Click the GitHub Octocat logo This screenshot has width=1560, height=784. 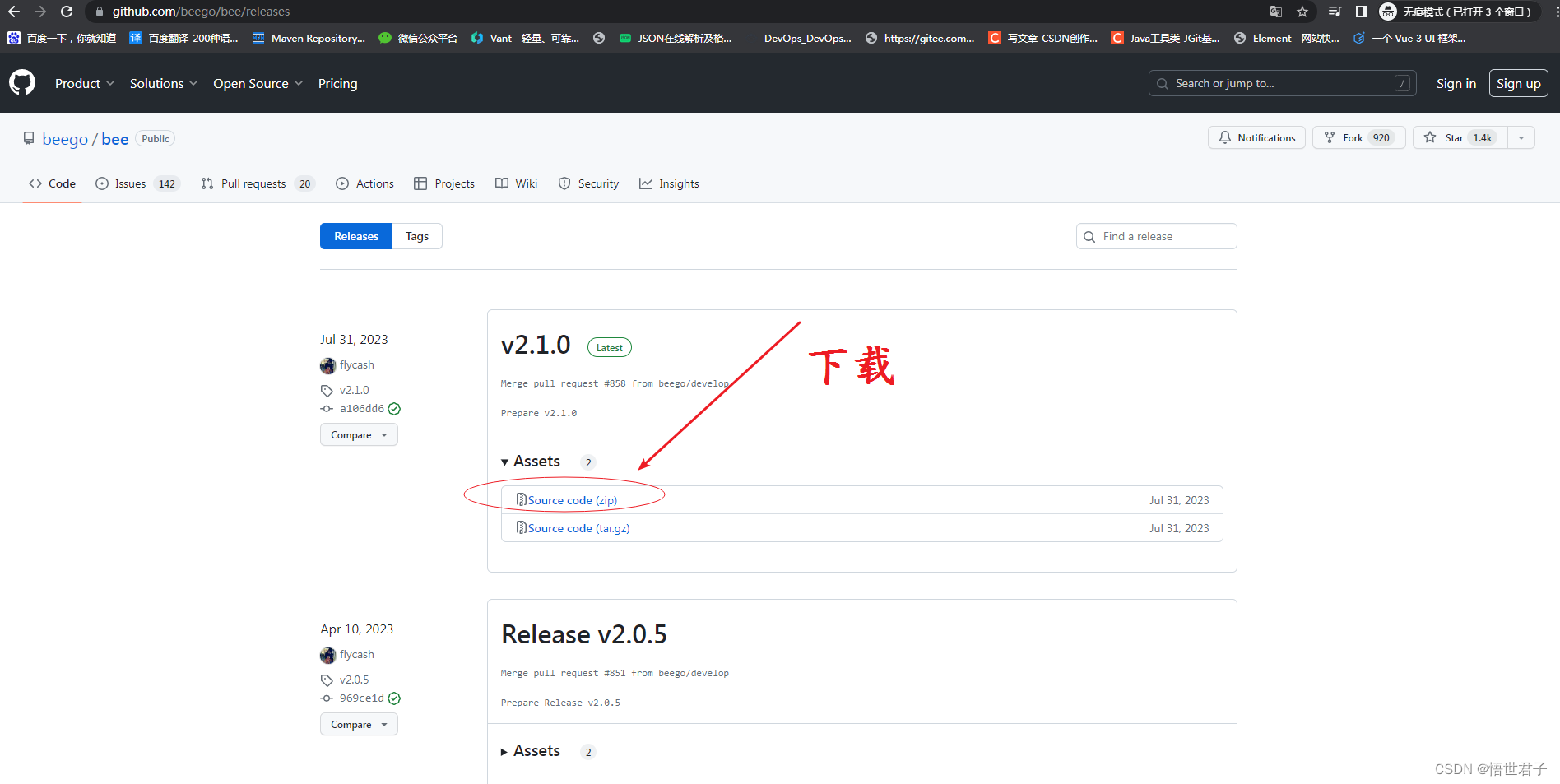[22, 82]
